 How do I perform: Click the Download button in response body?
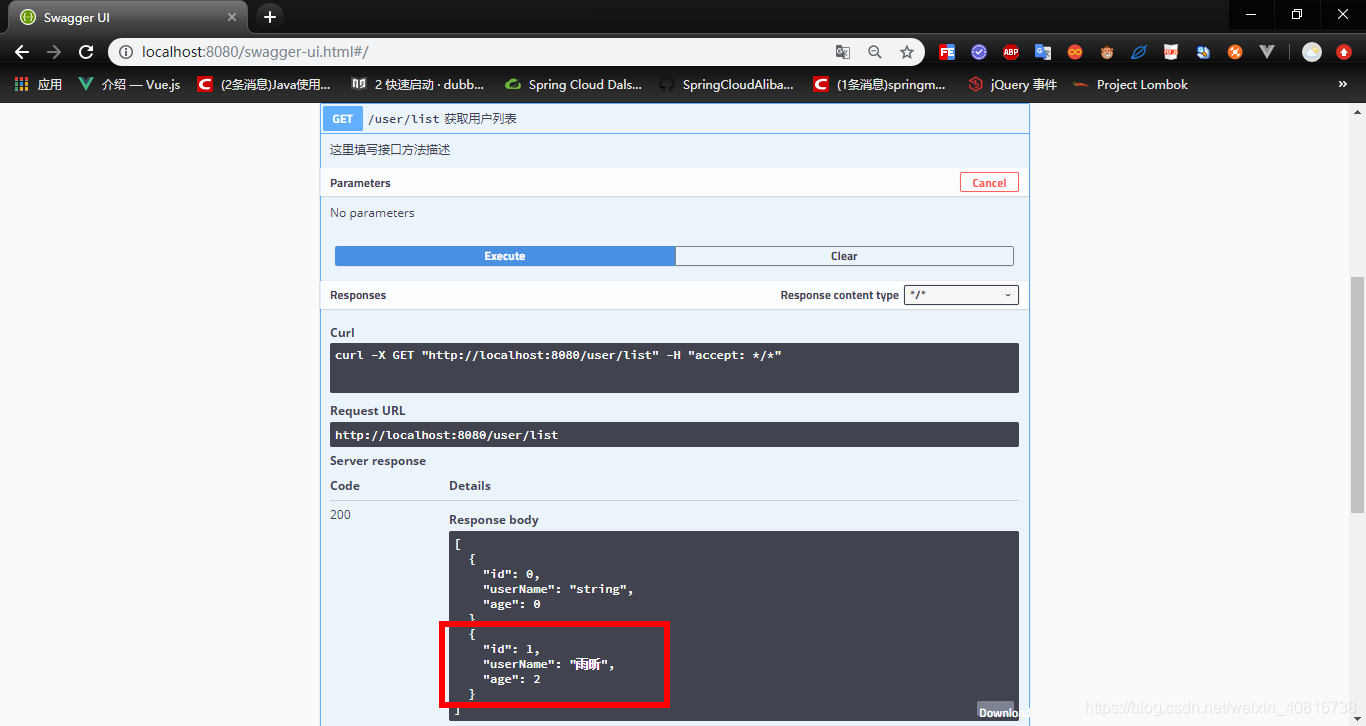point(998,712)
